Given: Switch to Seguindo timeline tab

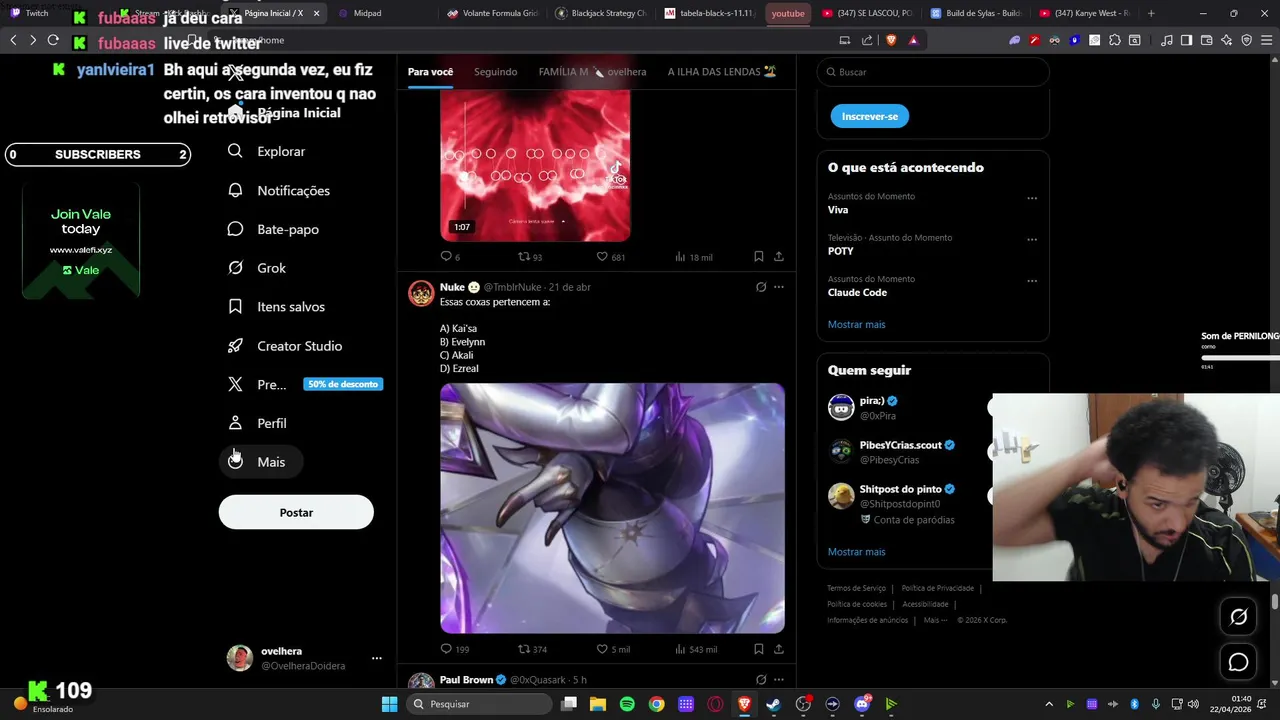Looking at the screenshot, I should tap(496, 72).
